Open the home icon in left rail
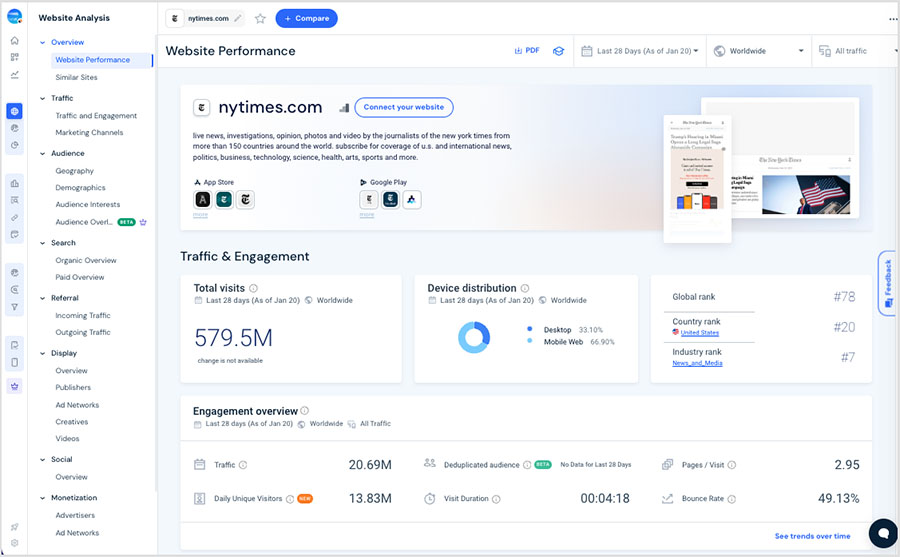This screenshot has width=900, height=557. 14,40
